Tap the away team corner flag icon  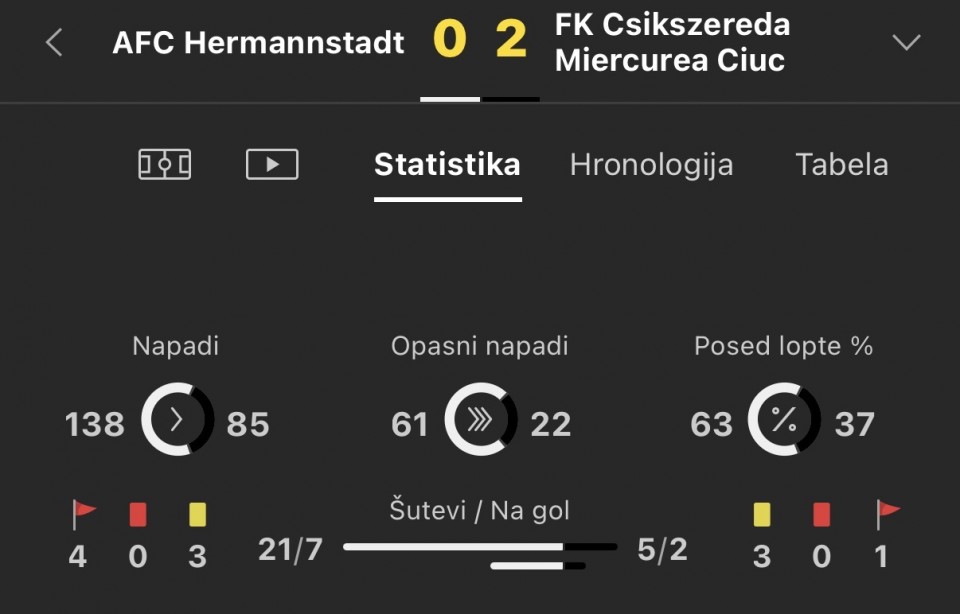887,514
